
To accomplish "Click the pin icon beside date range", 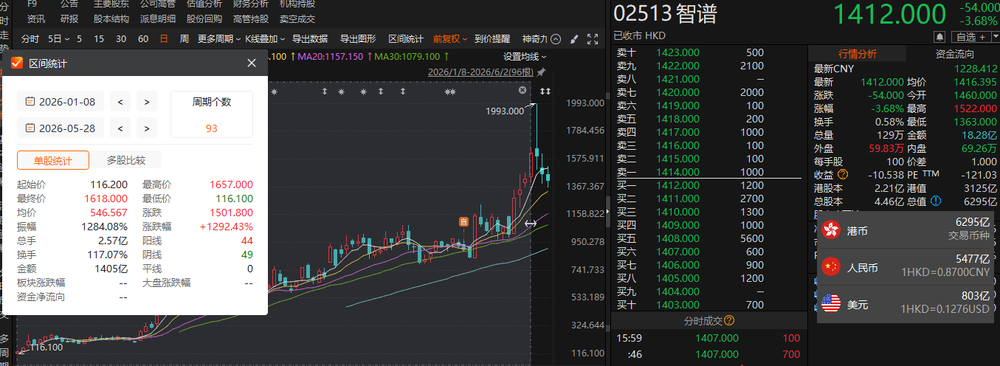I will 541,71.
